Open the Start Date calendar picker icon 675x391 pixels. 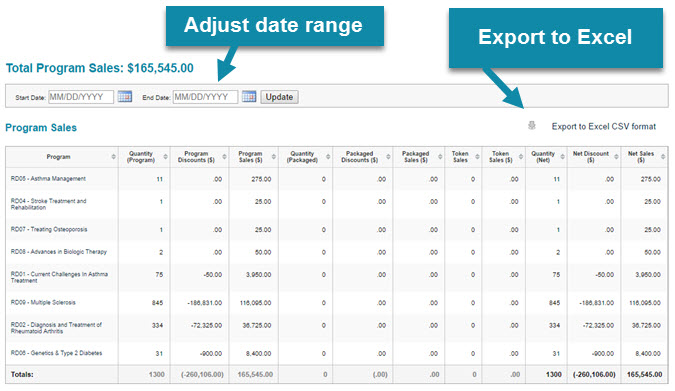[125, 96]
